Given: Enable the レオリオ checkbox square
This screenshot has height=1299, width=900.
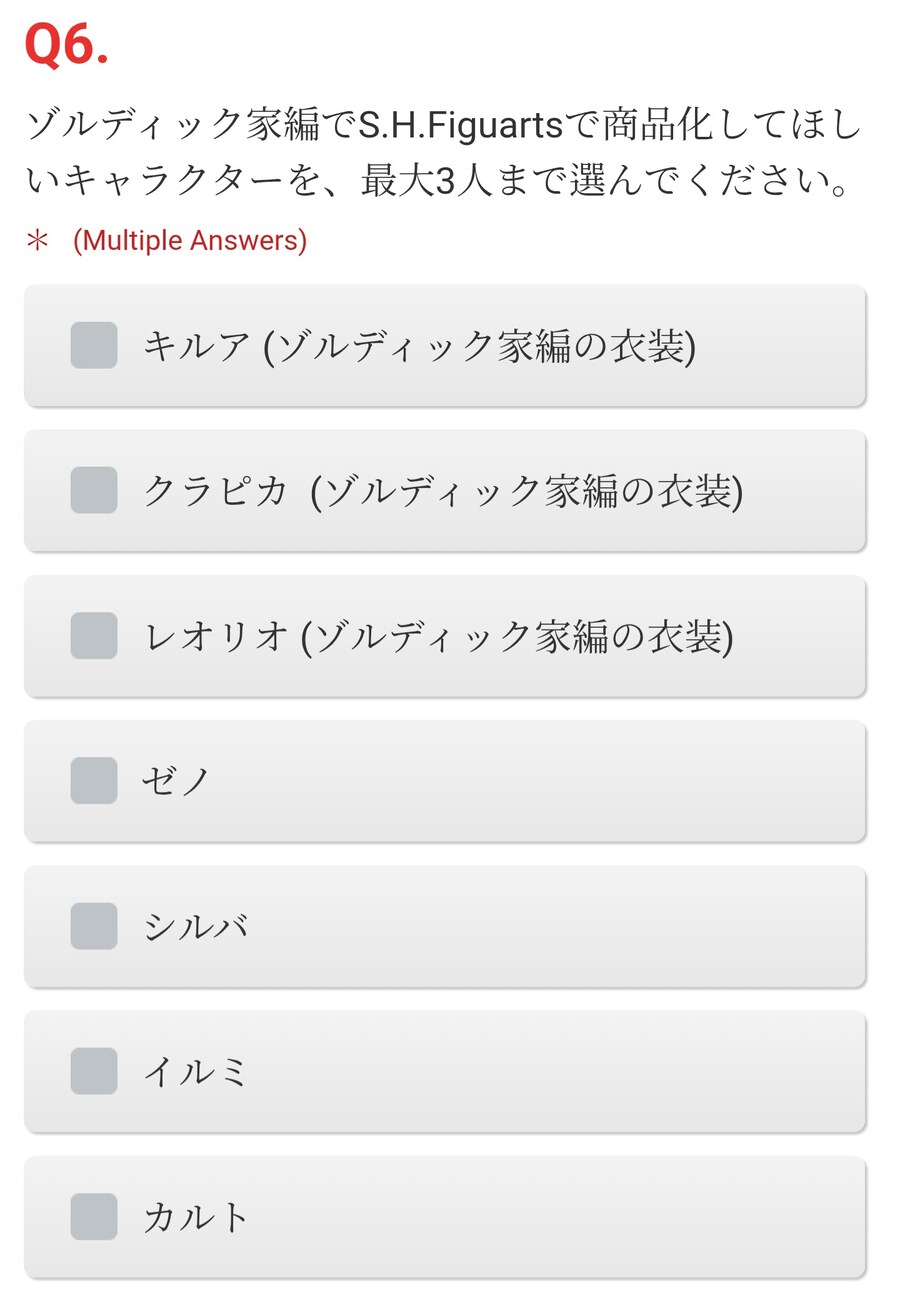Looking at the screenshot, I should (x=94, y=636).
